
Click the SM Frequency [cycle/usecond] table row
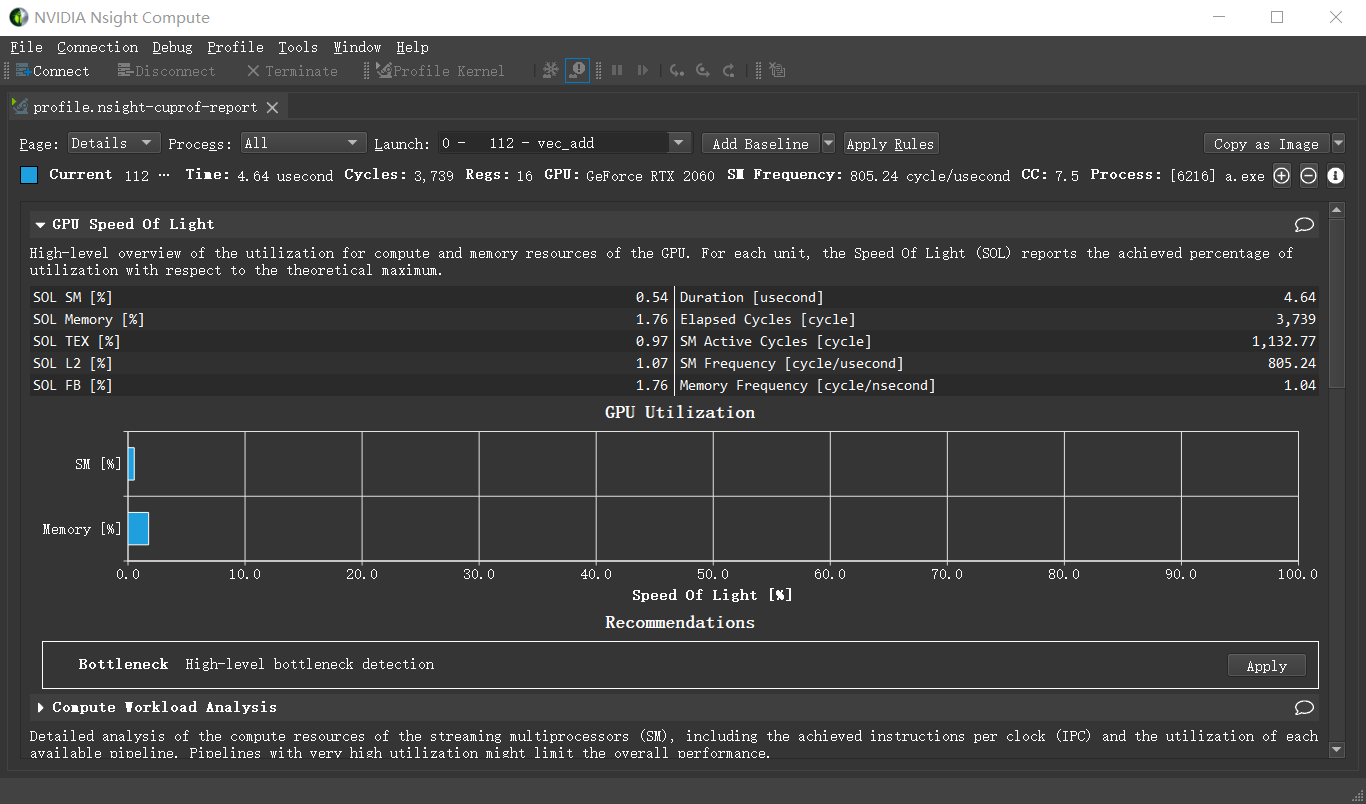997,363
